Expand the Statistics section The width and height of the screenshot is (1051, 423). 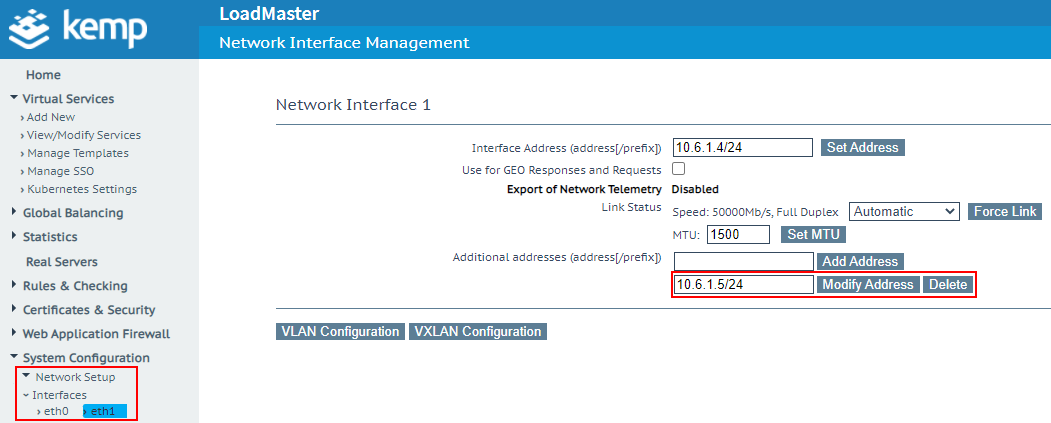[50, 237]
